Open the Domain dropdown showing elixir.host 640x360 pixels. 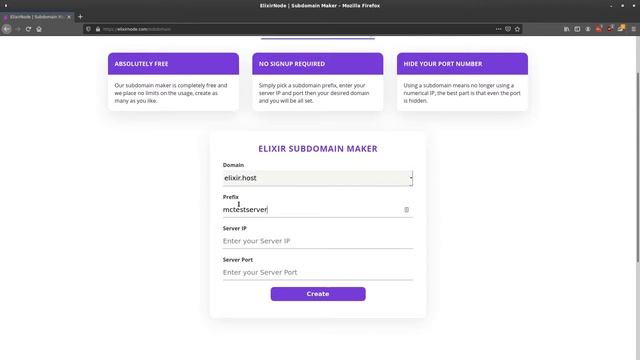click(318, 178)
